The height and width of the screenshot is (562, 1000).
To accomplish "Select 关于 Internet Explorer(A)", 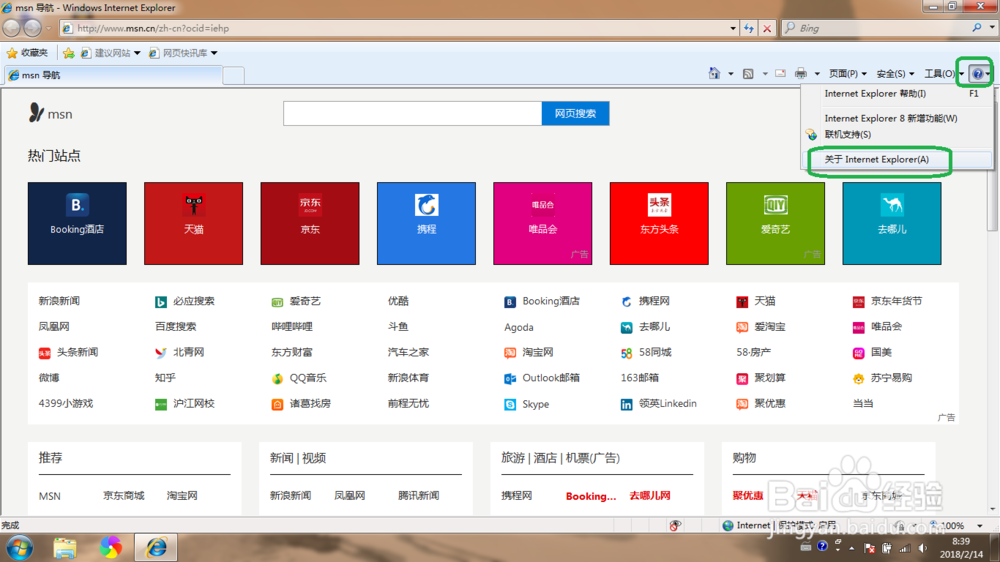I will [897, 159].
